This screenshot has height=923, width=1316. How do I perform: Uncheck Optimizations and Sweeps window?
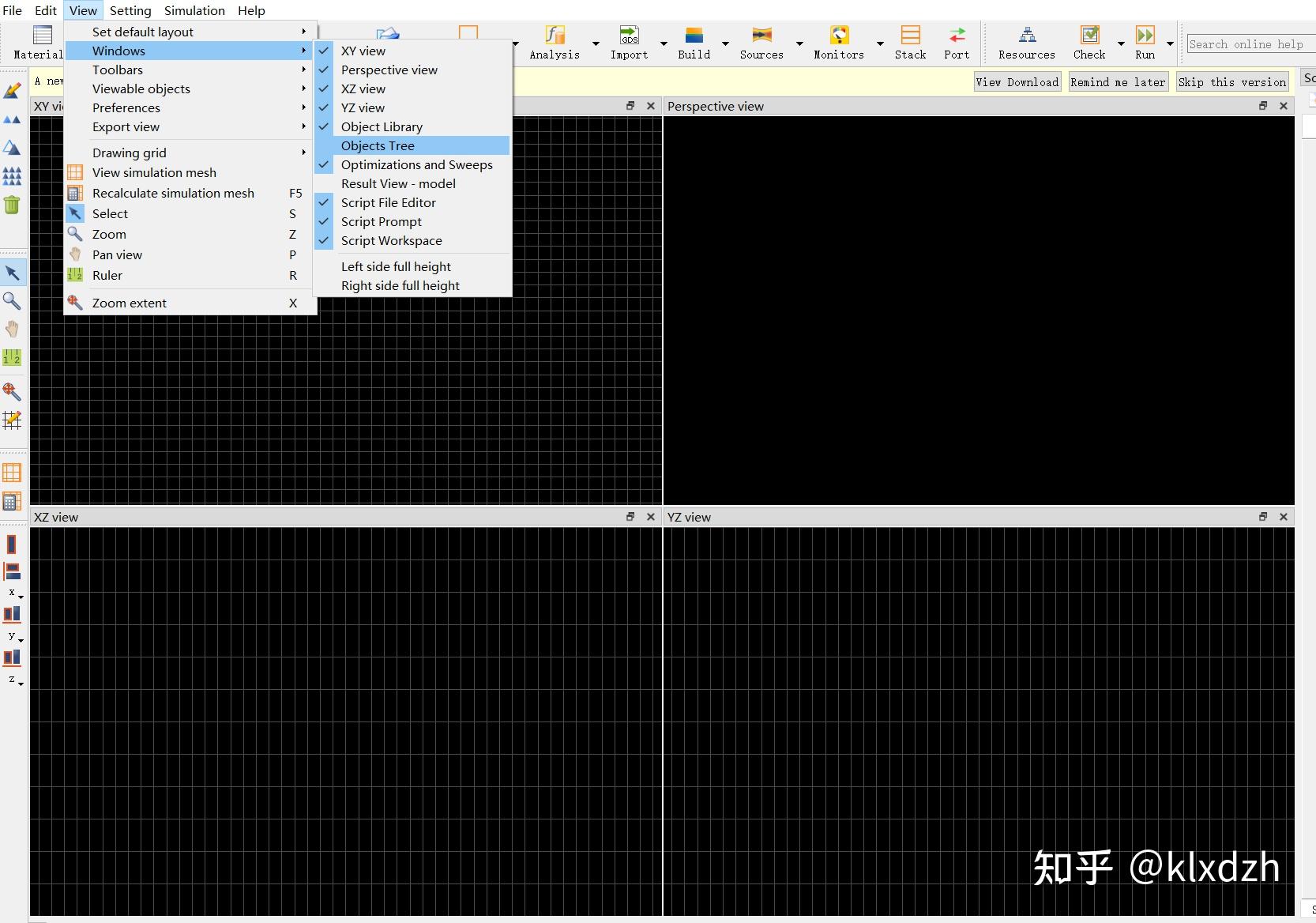tap(412, 164)
